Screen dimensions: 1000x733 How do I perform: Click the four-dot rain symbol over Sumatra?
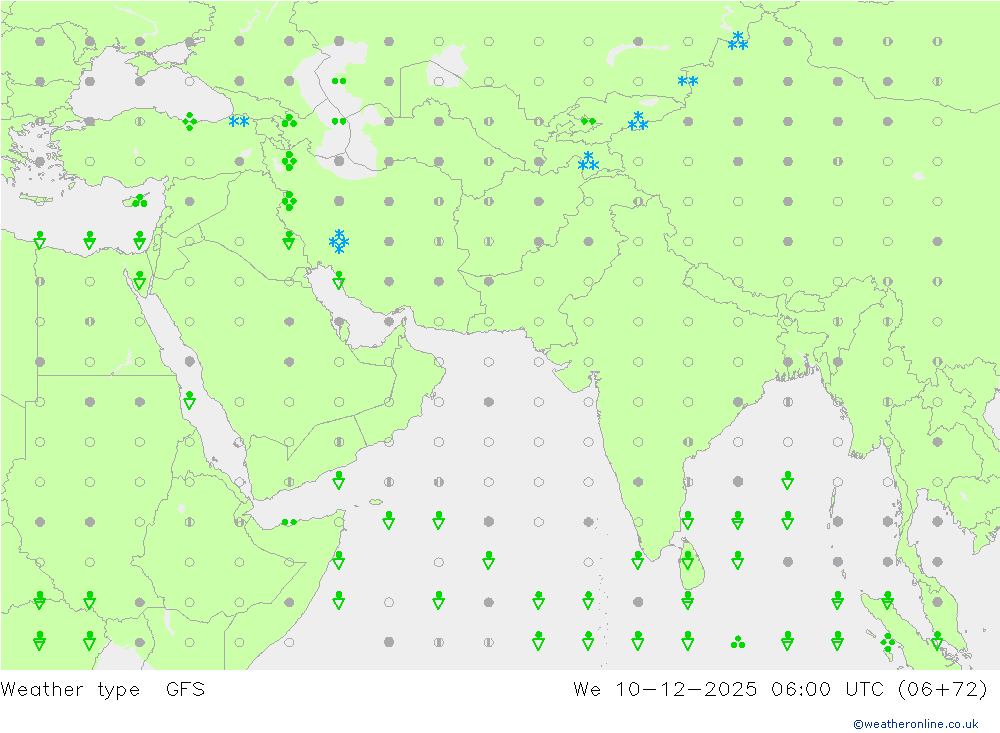[x=888, y=642]
